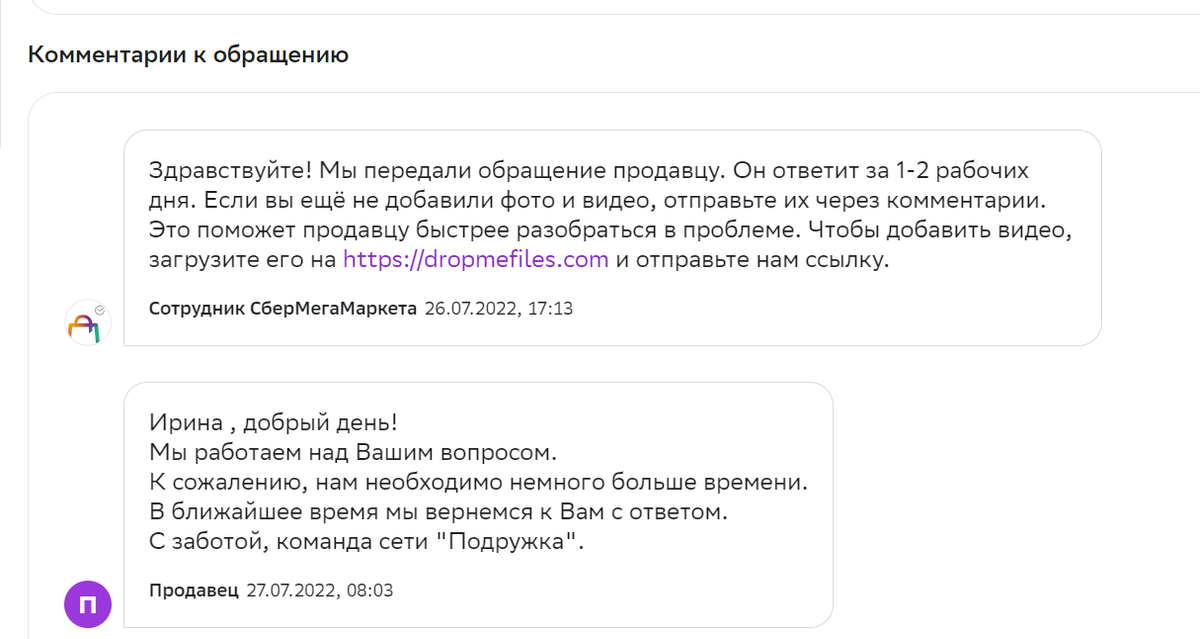
Task: Click the timestamp 26.07.2022, 17:13
Action: click(499, 308)
